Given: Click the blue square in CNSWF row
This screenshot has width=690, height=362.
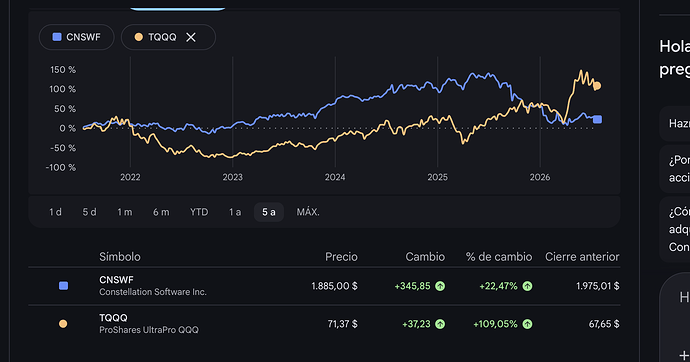Looking at the screenshot, I should (63, 286).
